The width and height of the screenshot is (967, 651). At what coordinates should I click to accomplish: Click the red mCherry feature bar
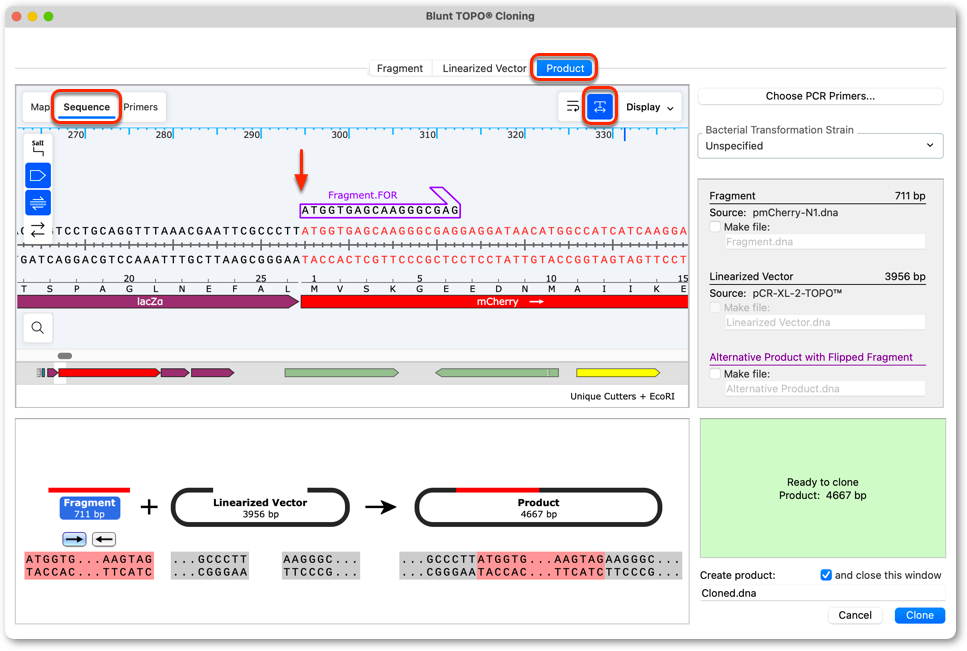tap(494, 301)
